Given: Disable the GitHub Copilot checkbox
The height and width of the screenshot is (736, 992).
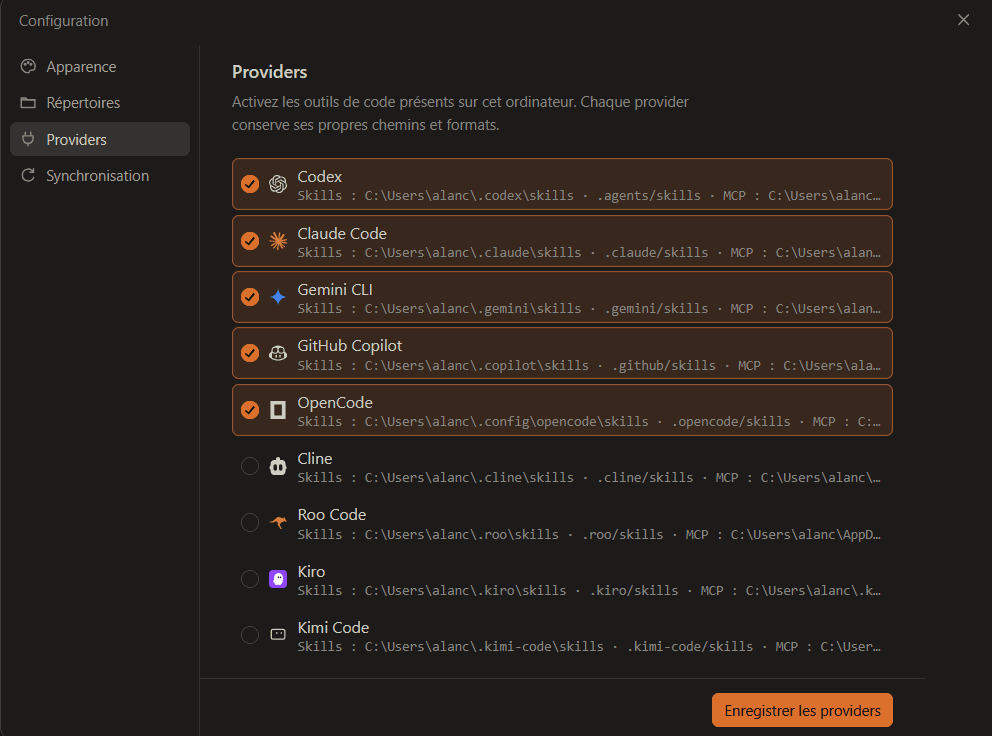Looking at the screenshot, I should (x=250, y=353).
